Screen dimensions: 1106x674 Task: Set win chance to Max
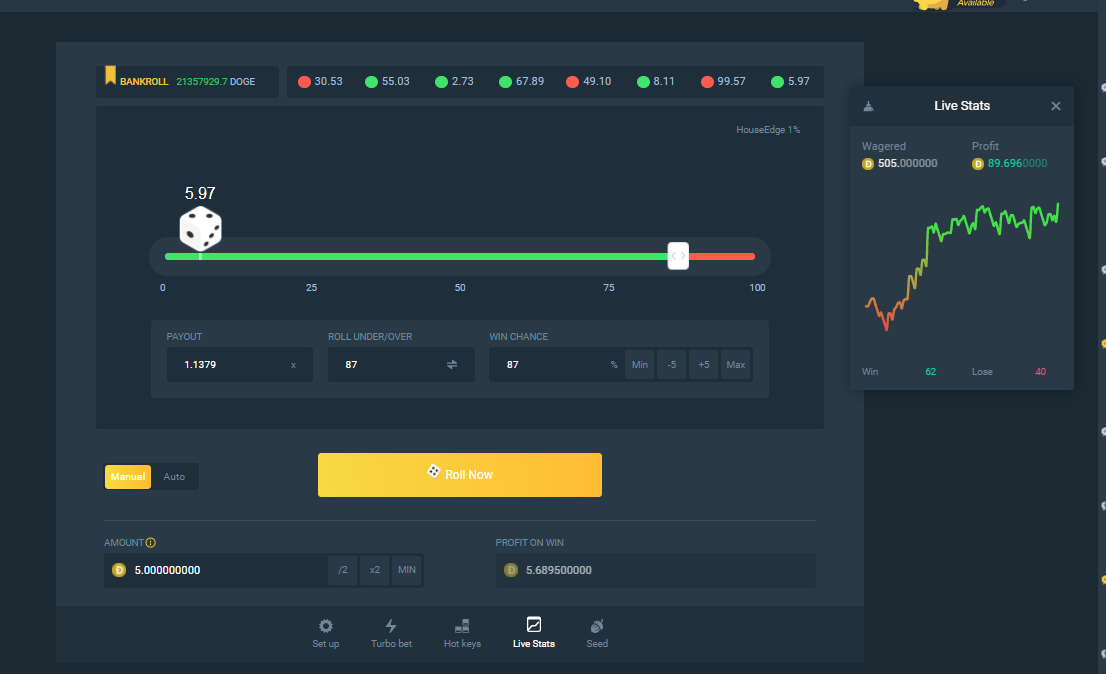(736, 365)
